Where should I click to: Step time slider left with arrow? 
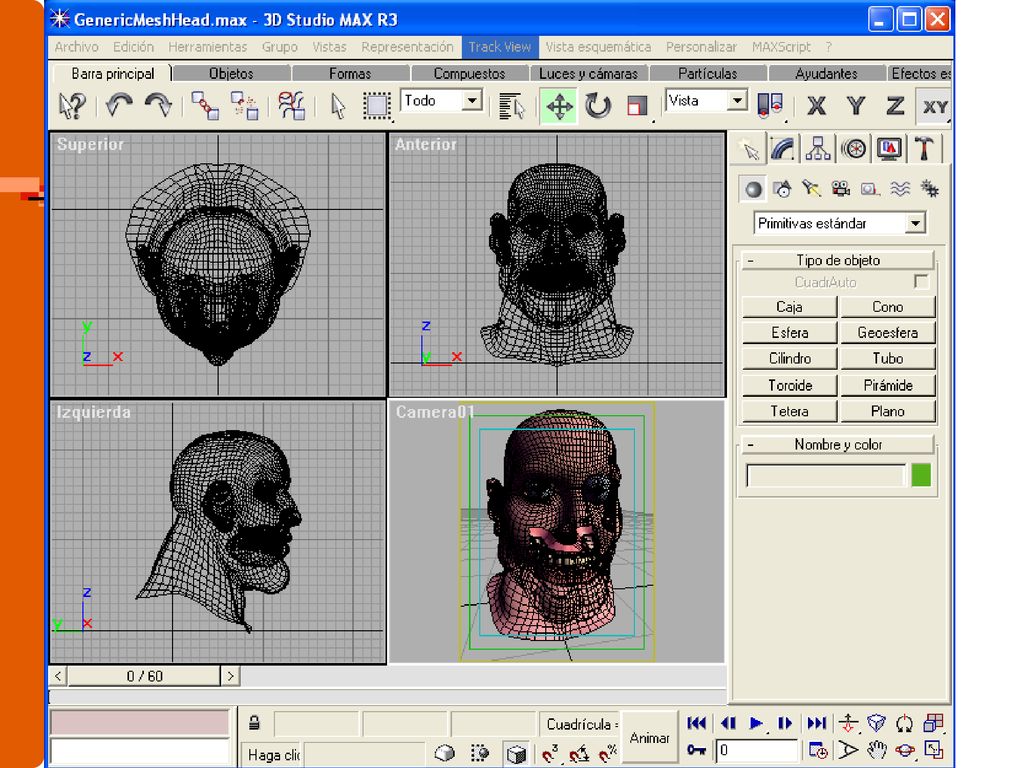pos(58,676)
